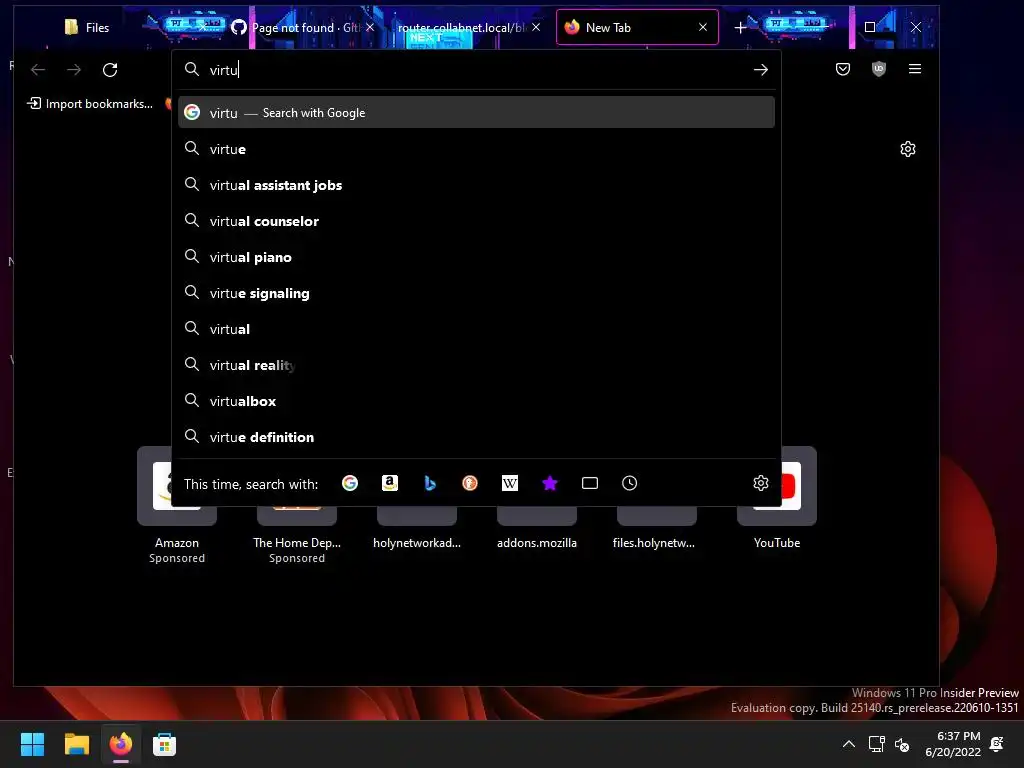Open volume muted tray icon

[902, 744]
